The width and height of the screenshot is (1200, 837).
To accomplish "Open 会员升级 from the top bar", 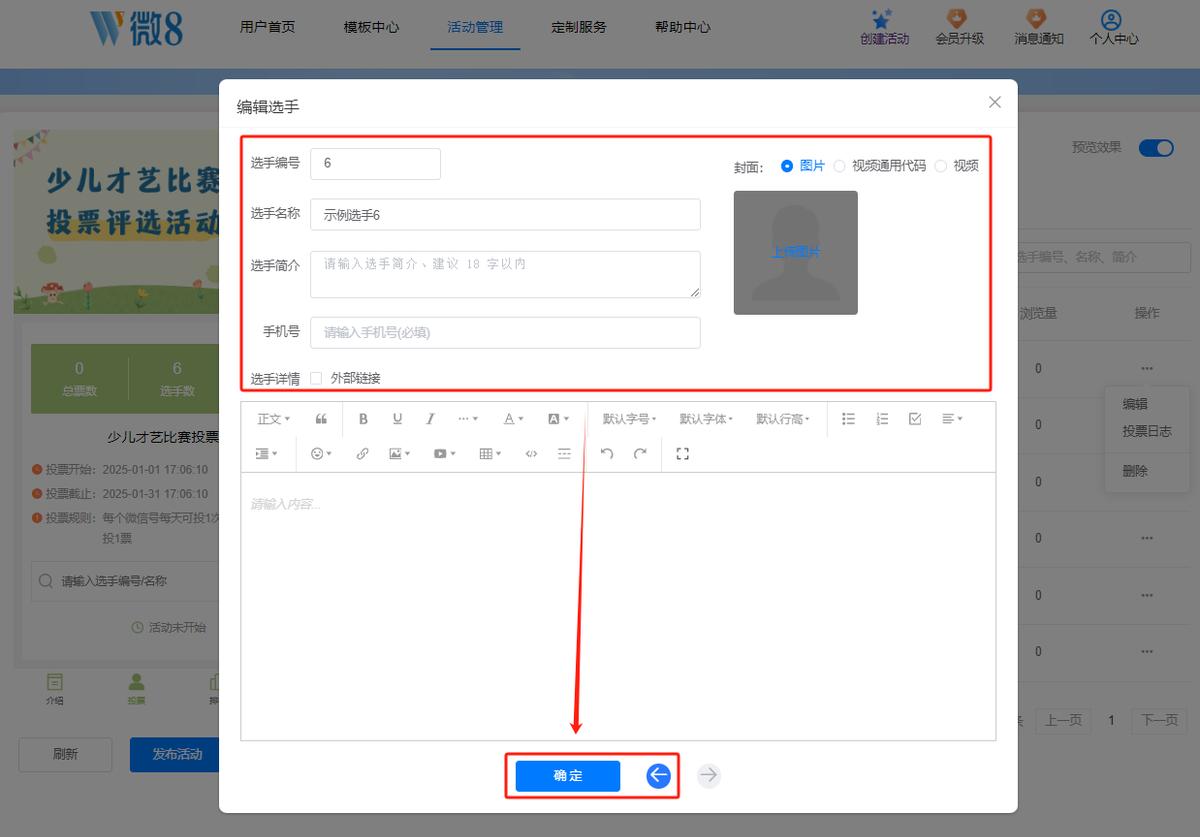I will click(959, 28).
